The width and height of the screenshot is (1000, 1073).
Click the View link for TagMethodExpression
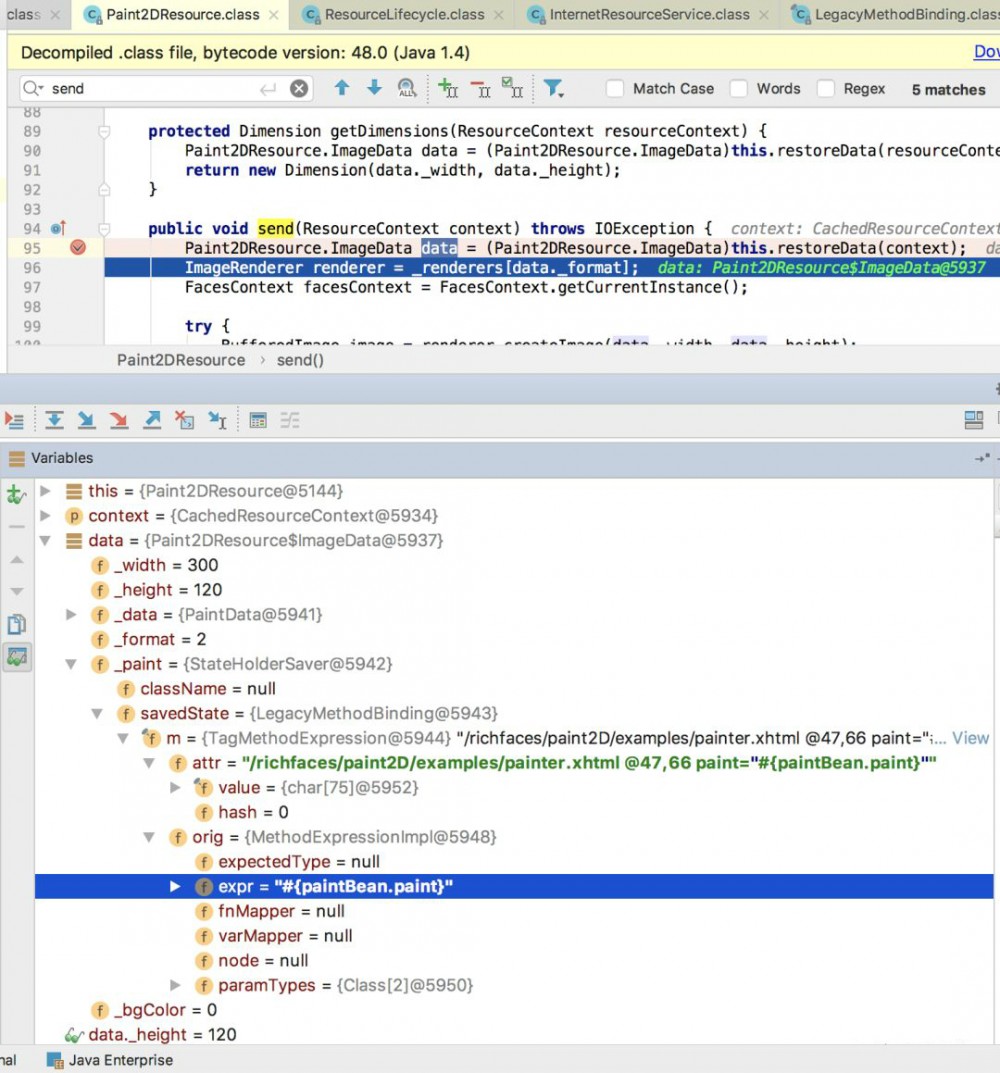(970, 738)
